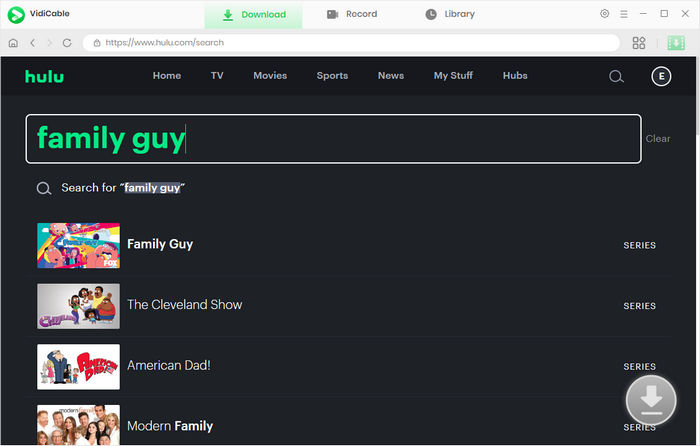The height and width of the screenshot is (446, 700).
Task: Click SERIES label for Family Guy
Action: (639, 246)
